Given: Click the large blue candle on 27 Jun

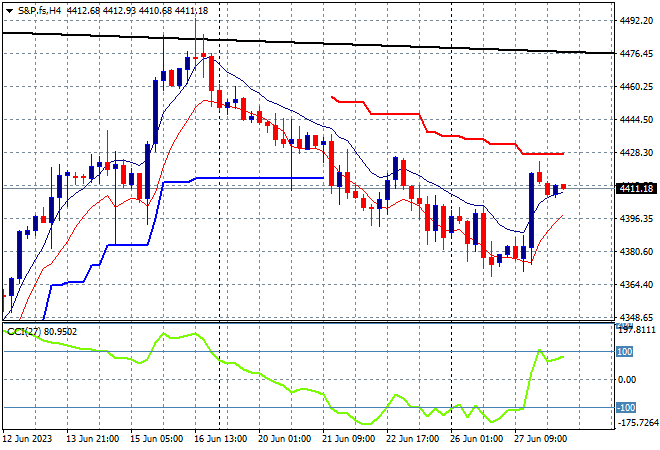Looking at the screenshot, I should click(x=531, y=210).
